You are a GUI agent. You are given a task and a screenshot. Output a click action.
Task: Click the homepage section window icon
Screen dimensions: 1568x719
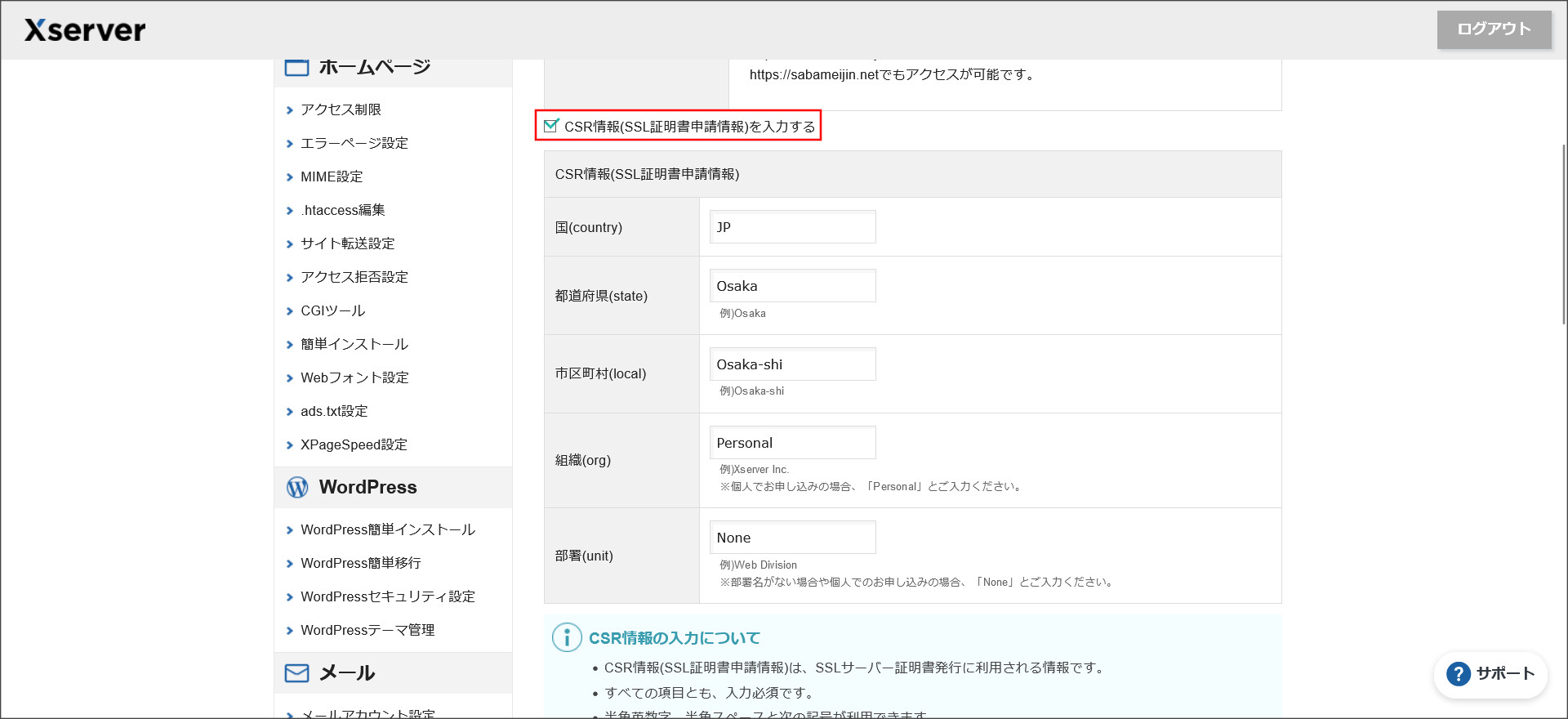[x=296, y=67]
